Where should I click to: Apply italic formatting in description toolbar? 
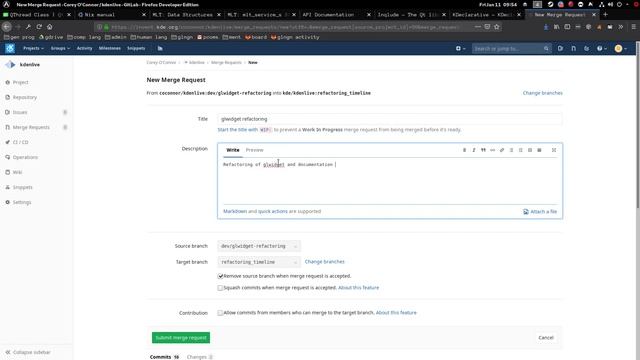pyautogui.click(x=474, y=150)
